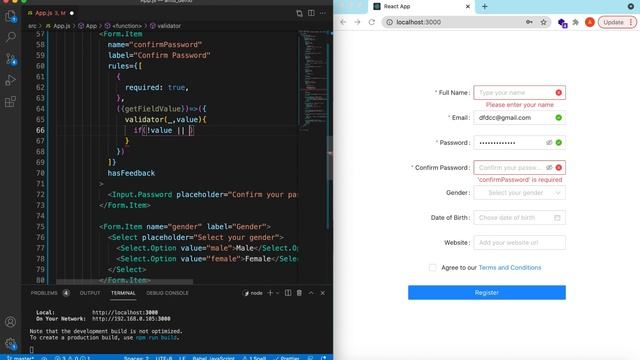Click the open changes icon in editor toolbar
The width and height of the screenshot is (640, 360).
299,13
